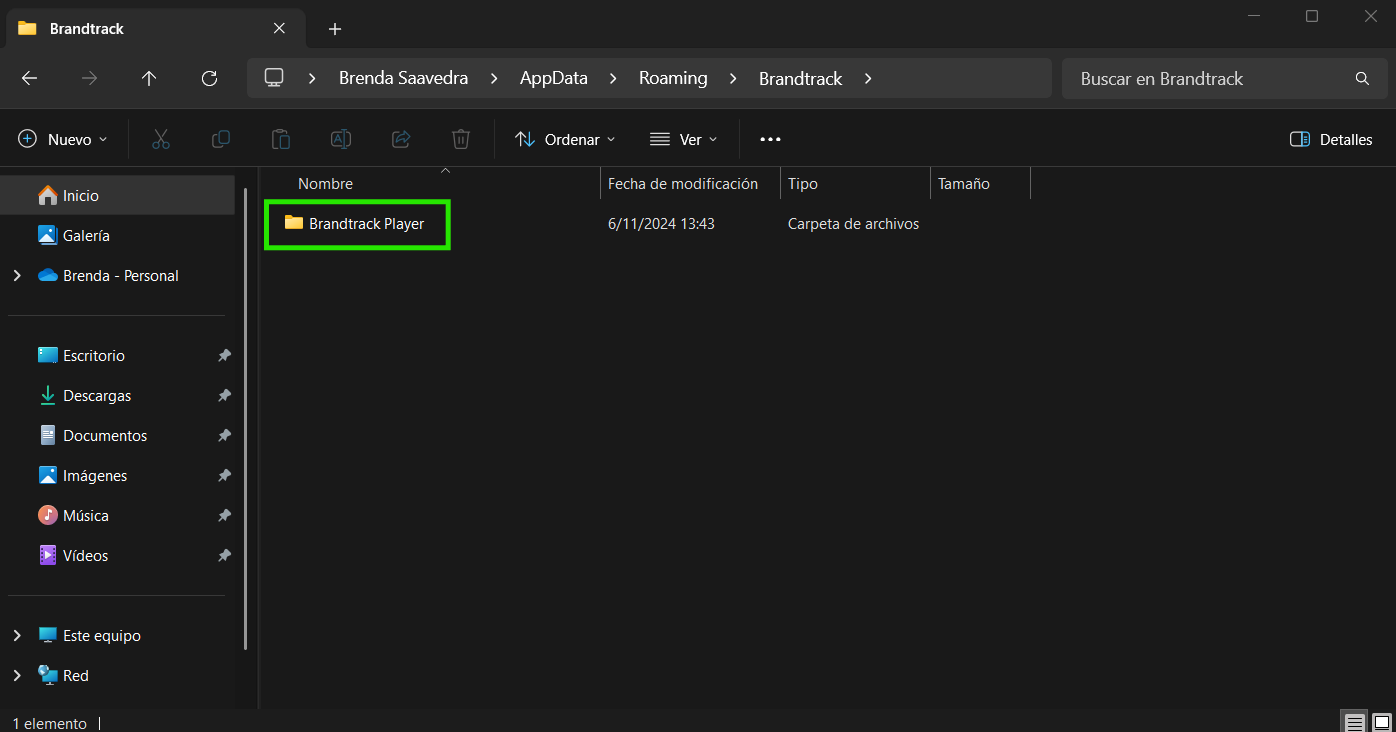Refresh the current folder view
This screenshot has height=732, width=1396.
(209, 78)
